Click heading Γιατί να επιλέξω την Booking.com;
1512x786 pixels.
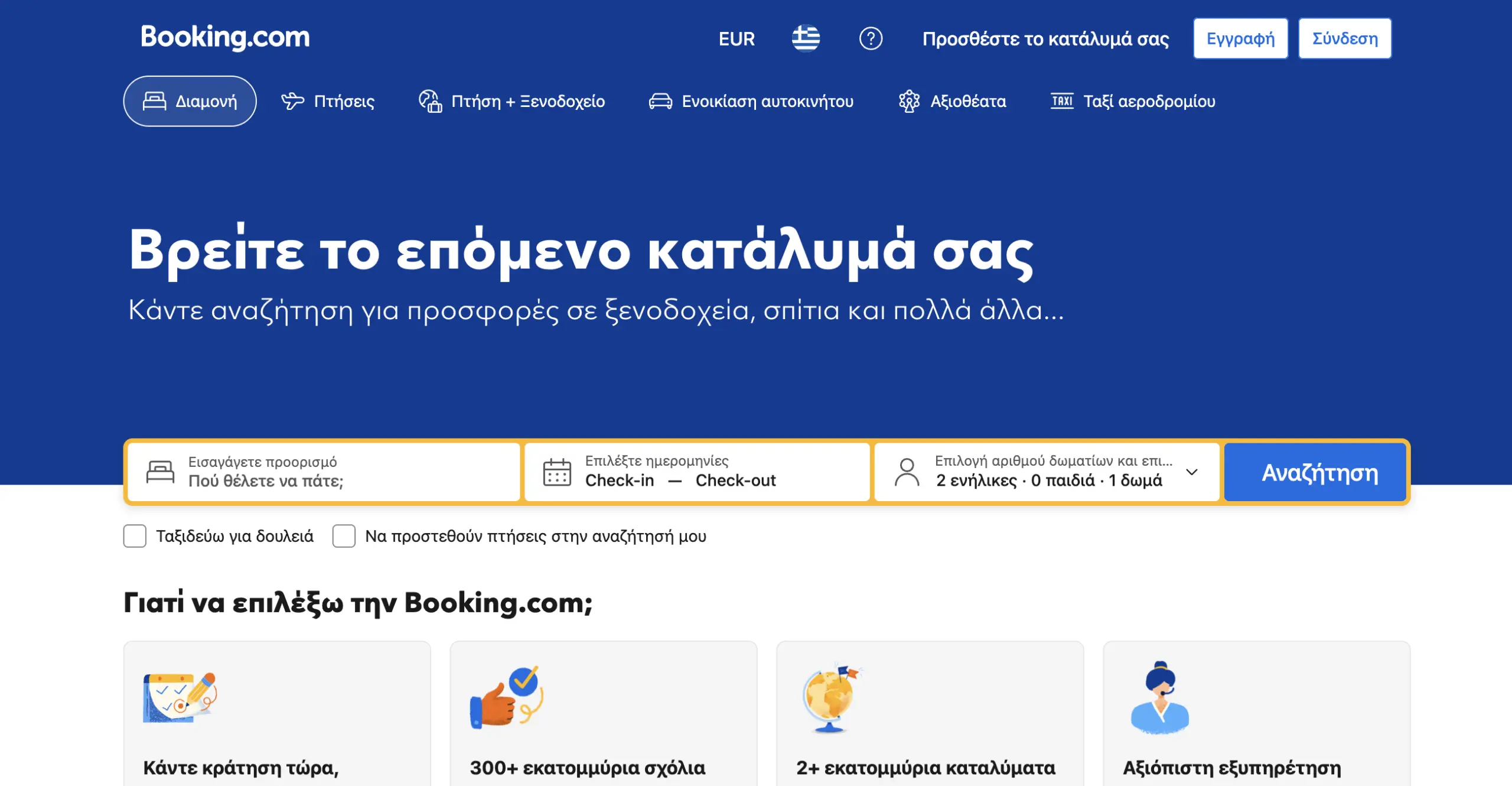pos(358,603)
